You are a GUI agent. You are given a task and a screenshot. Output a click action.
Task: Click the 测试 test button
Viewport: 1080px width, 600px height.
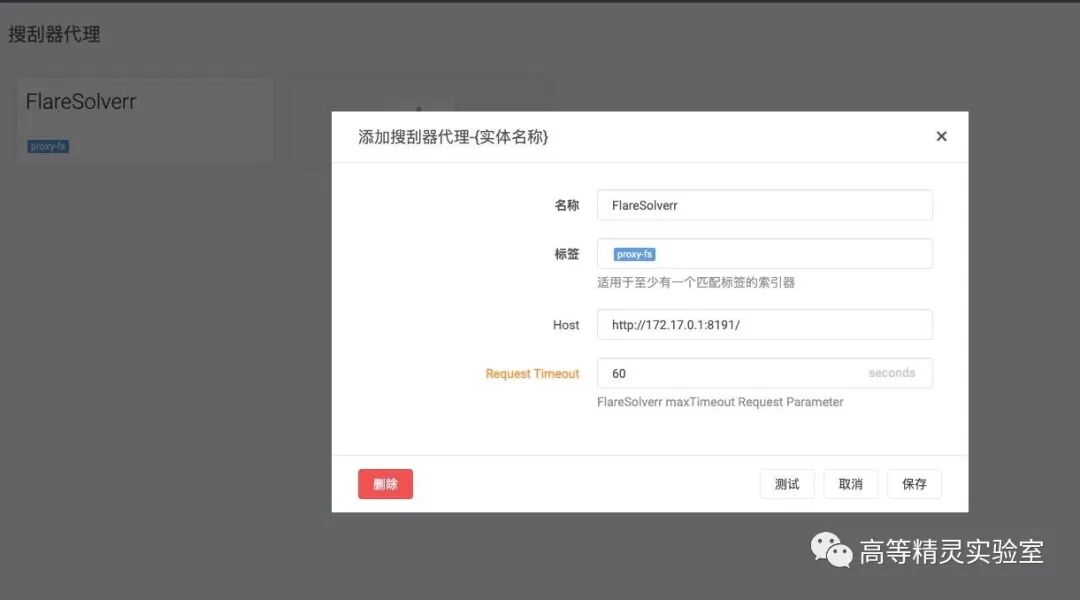tap(787, 484)
